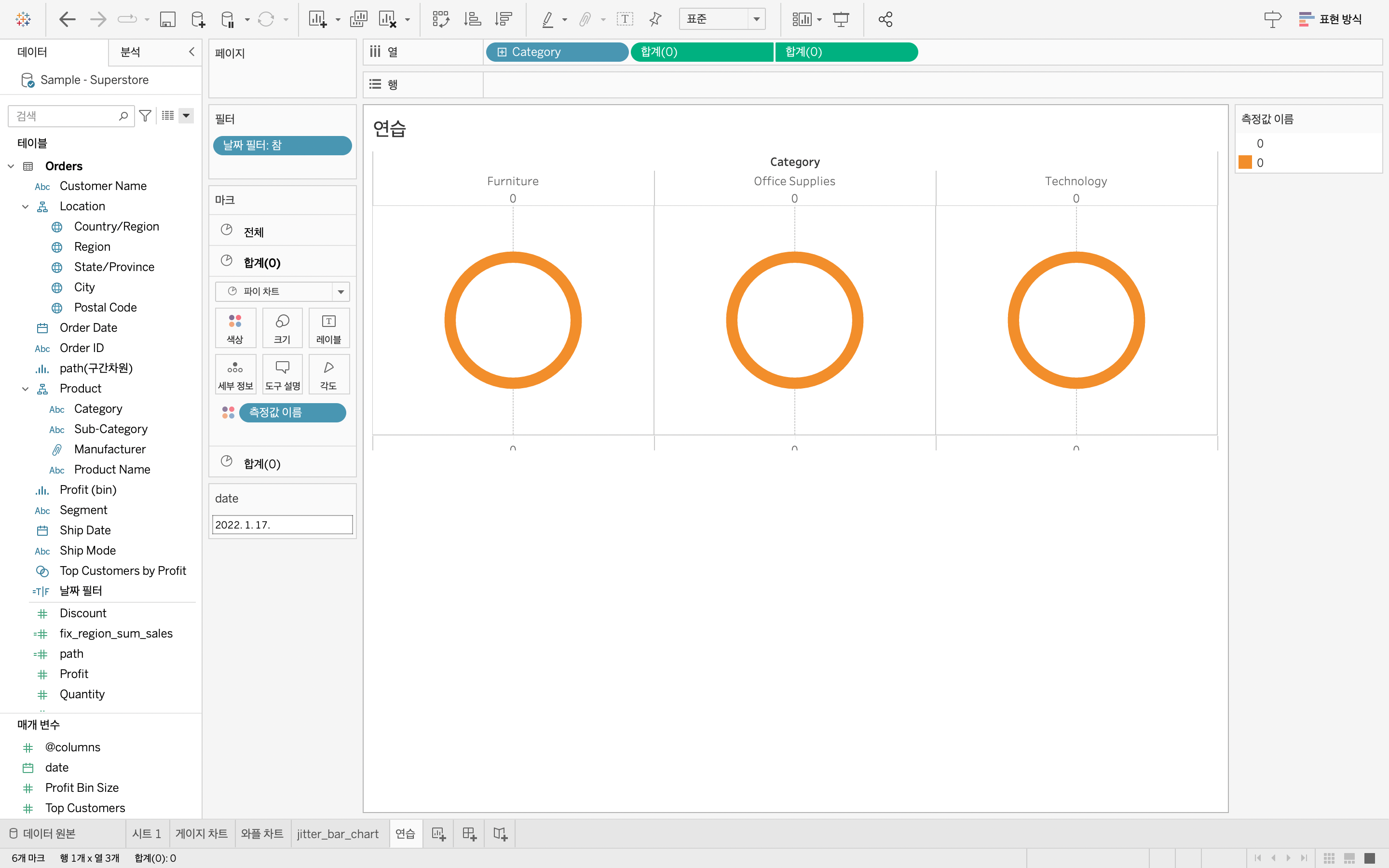
Task: Toggle mark labels toolbar button
Action: click(x=625, y=19)
